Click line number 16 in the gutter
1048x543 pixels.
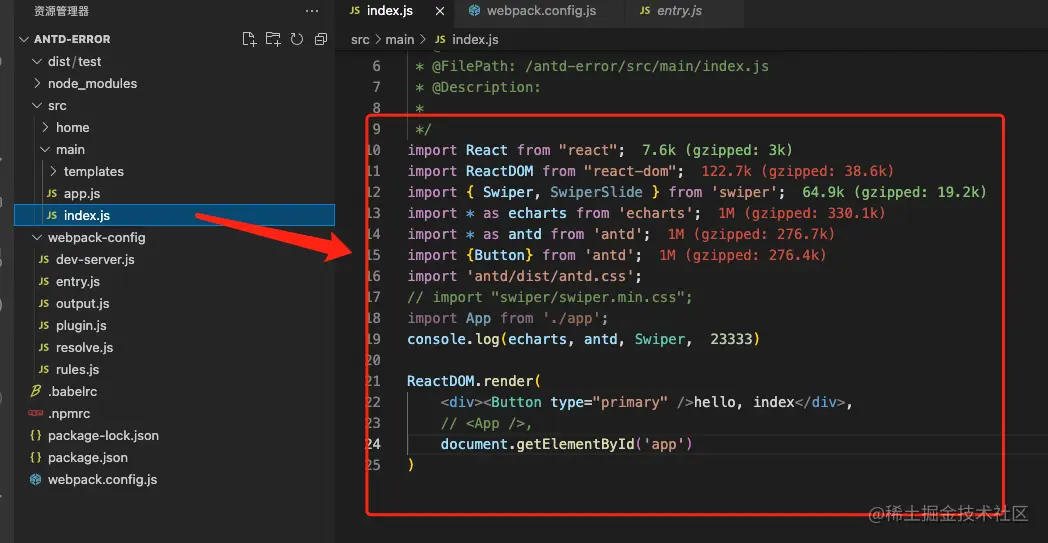click(374, 276)
